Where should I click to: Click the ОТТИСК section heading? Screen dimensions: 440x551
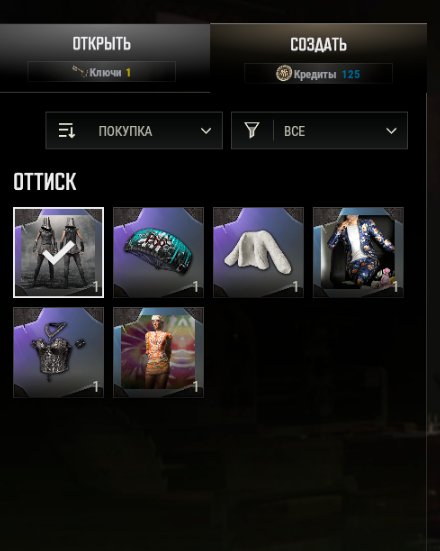45,181
